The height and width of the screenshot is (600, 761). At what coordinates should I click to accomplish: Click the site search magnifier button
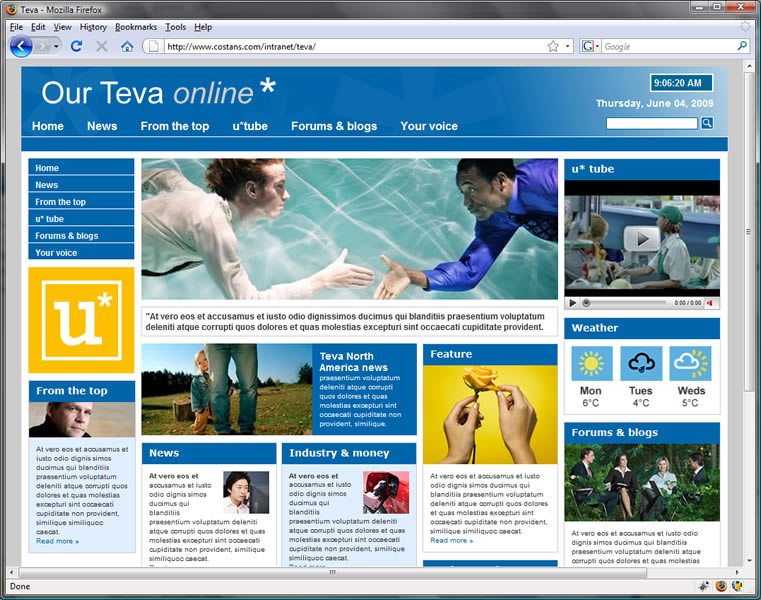click(x=707, y=123)
